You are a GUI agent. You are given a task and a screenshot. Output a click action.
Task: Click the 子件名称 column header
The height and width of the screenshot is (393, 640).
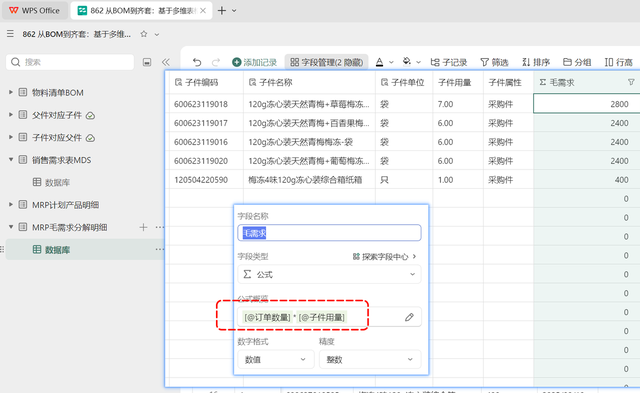pos(309,82)
